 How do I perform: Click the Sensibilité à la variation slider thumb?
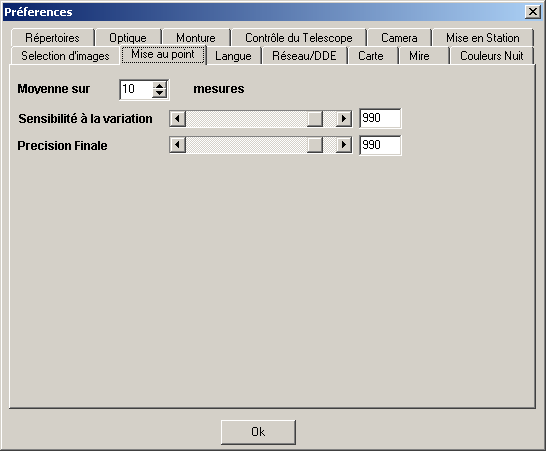pos(315,119)
